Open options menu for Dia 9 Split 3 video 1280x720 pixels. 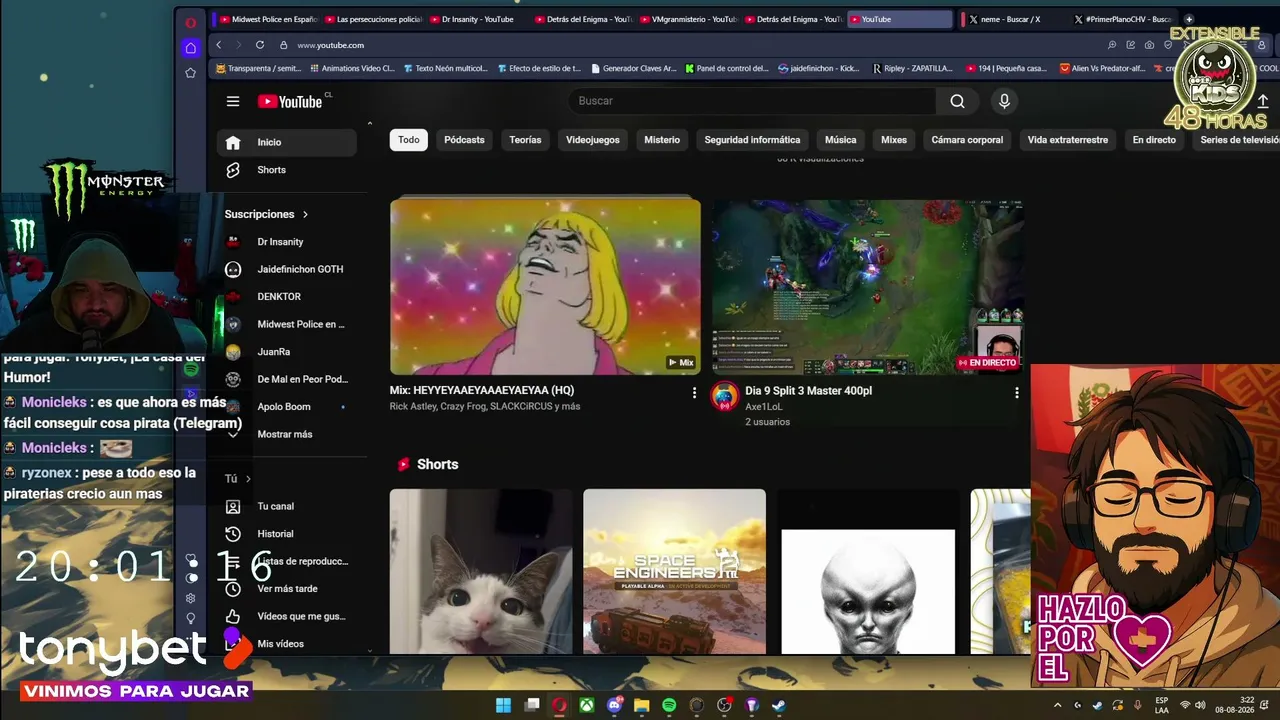(x=1016, y=393)
